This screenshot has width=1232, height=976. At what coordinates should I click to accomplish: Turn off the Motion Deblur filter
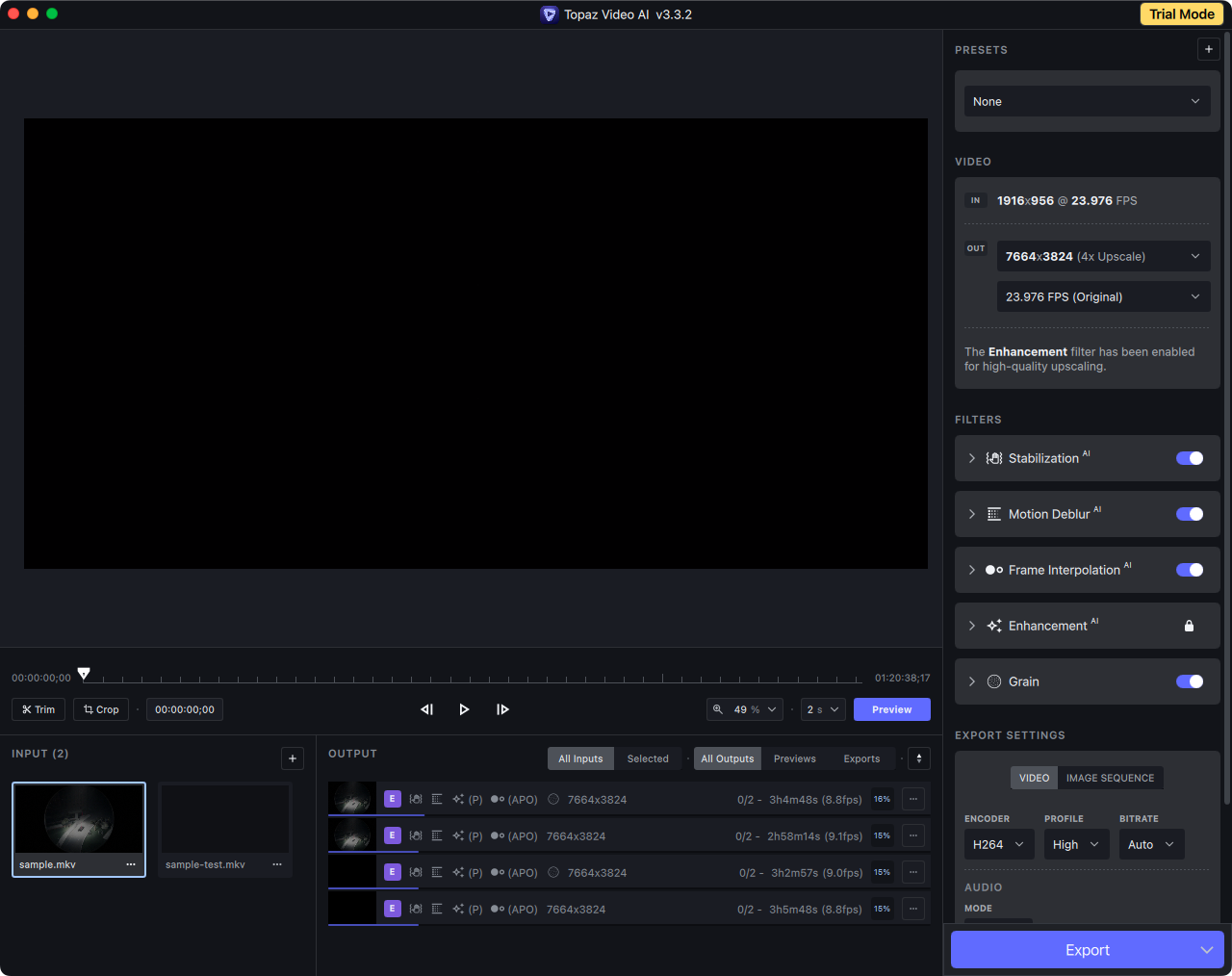pyautogui.click(x=1190, y=514)
